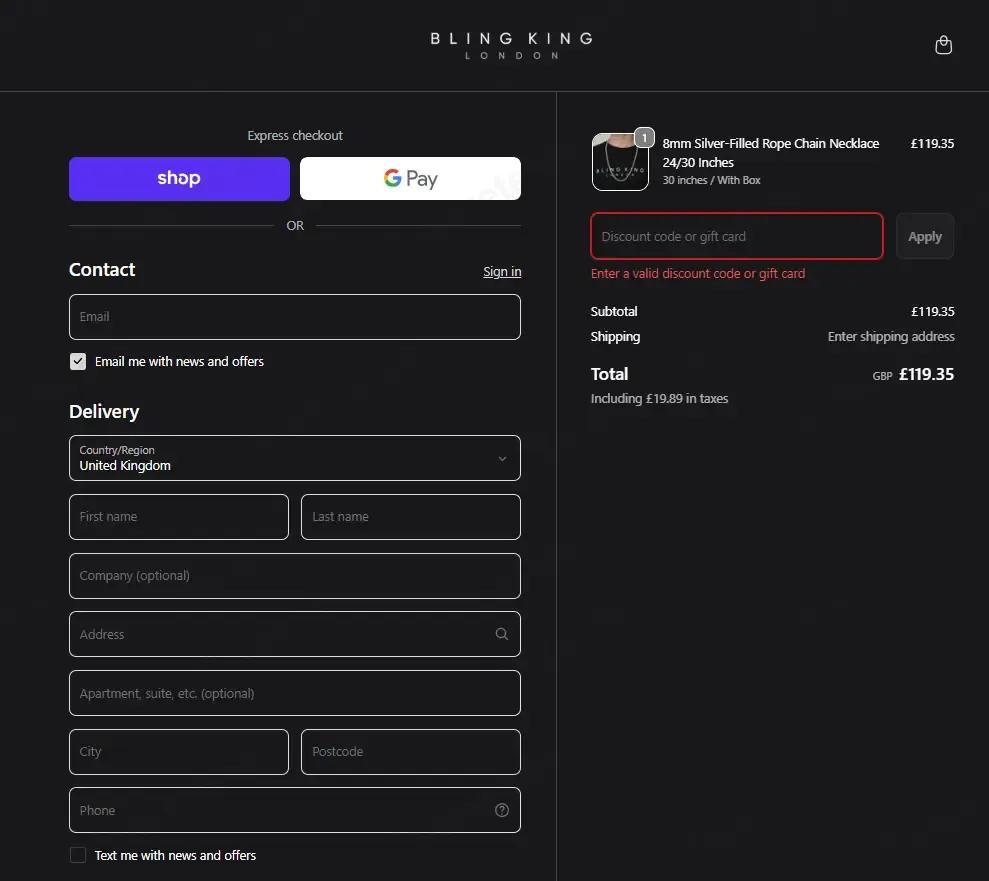Viewport: 989px width, 881px height.
Task: Click the 'Including £19.89 in taxes' text
Action: 659,399
